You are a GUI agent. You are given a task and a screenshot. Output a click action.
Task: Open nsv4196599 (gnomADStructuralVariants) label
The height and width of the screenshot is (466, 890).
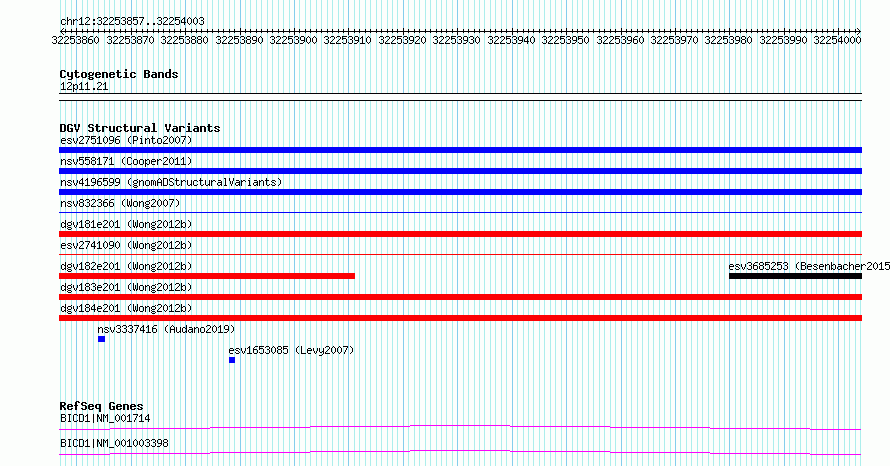click(x=171, y=182)
